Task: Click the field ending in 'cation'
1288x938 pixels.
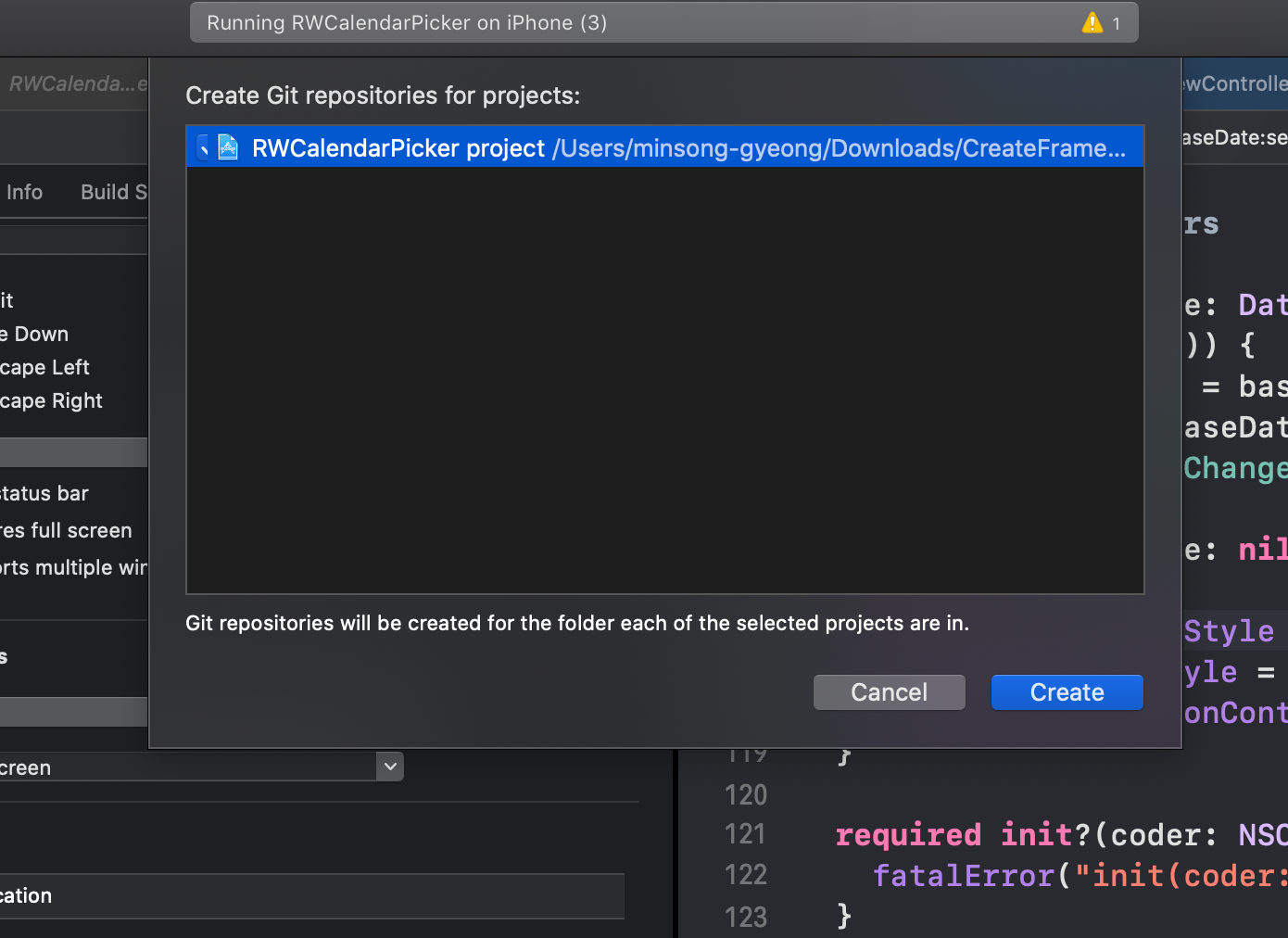Action: click(311, 896)
